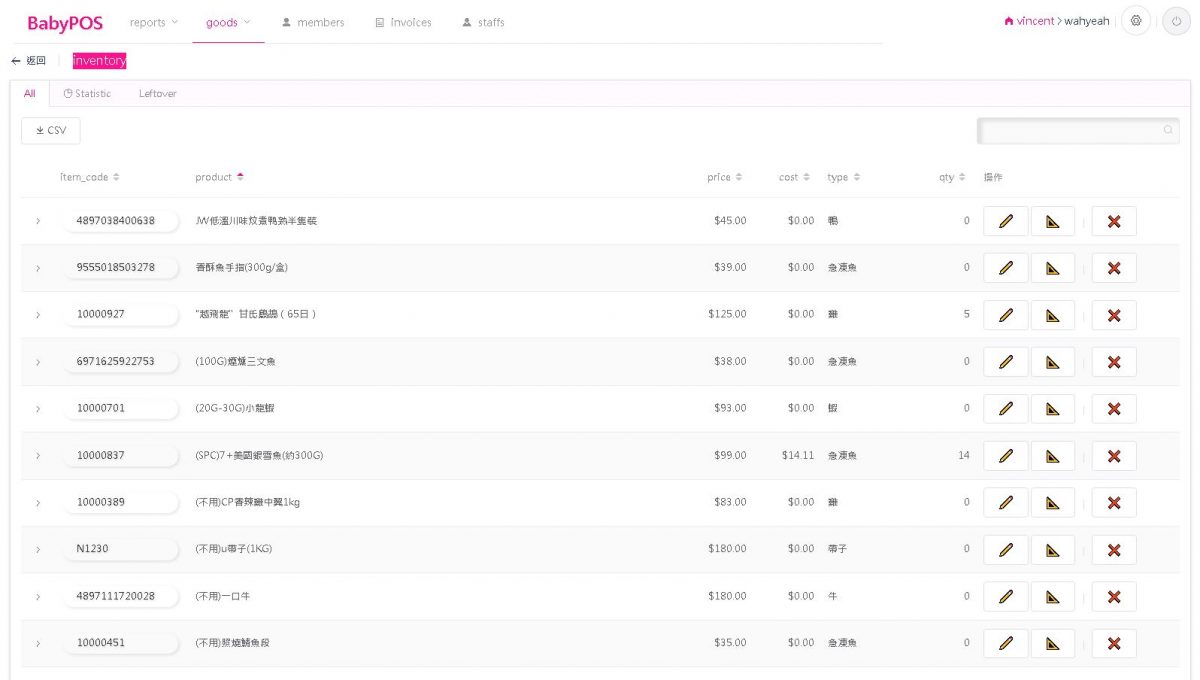Viewport: 1200px width, 680px height.
Task: Go back using the 返回 link
Action: 29,61
